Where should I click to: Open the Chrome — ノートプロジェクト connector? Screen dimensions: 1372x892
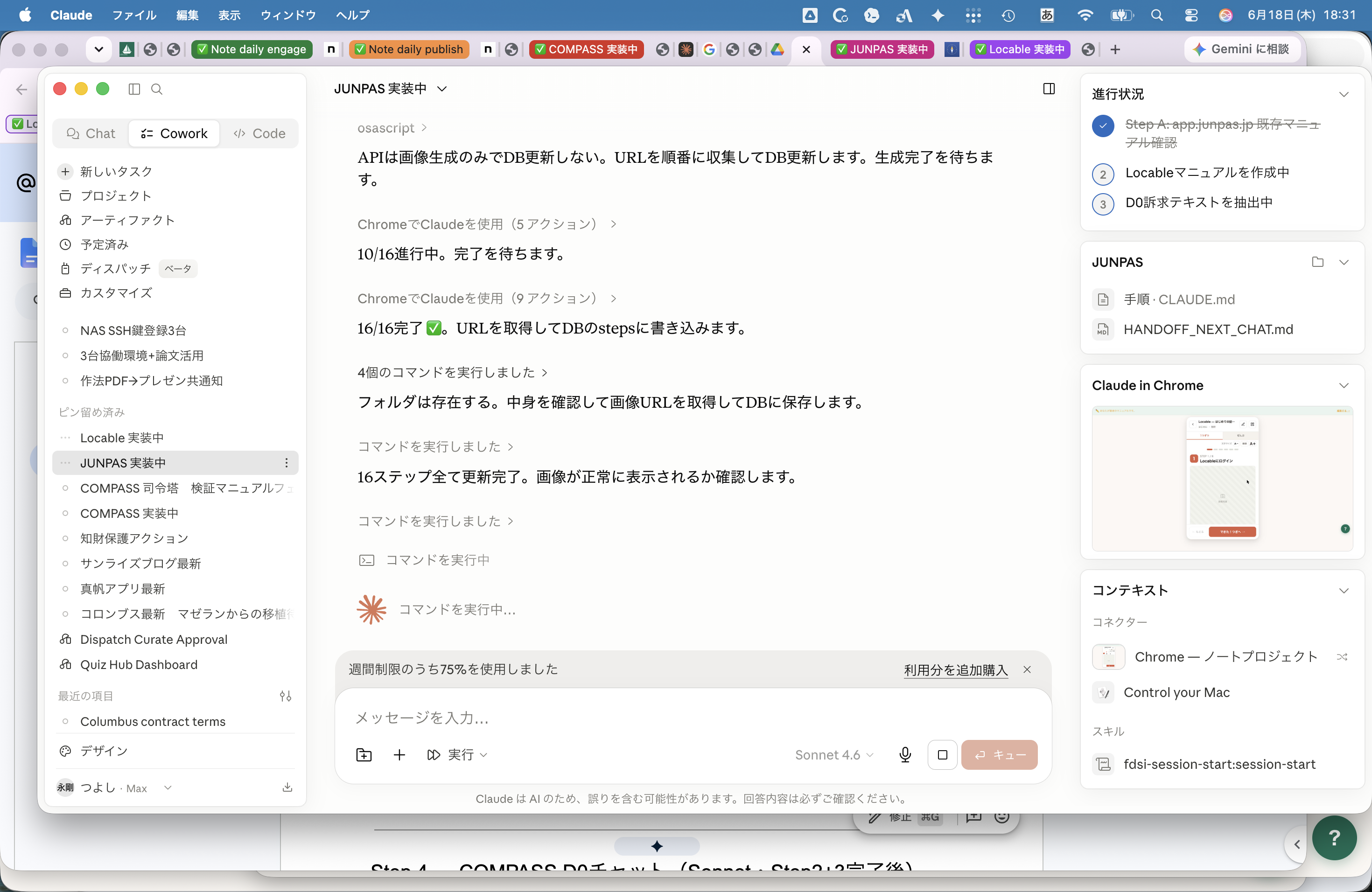tap(1205, 657)
